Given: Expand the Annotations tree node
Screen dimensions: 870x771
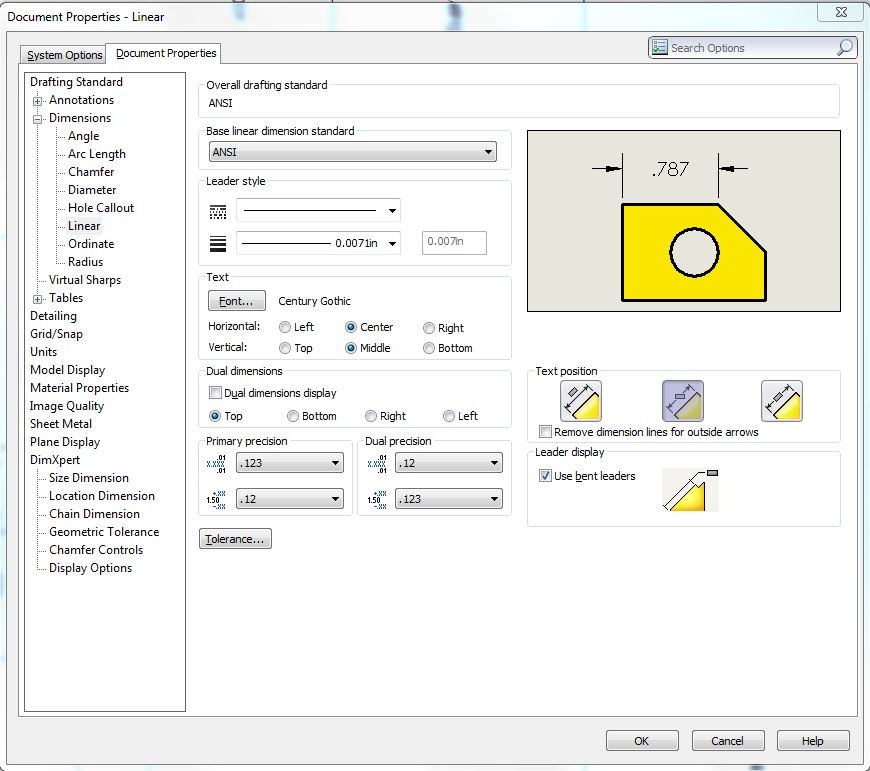Looking at the screenshot, I should coord(37,101).
